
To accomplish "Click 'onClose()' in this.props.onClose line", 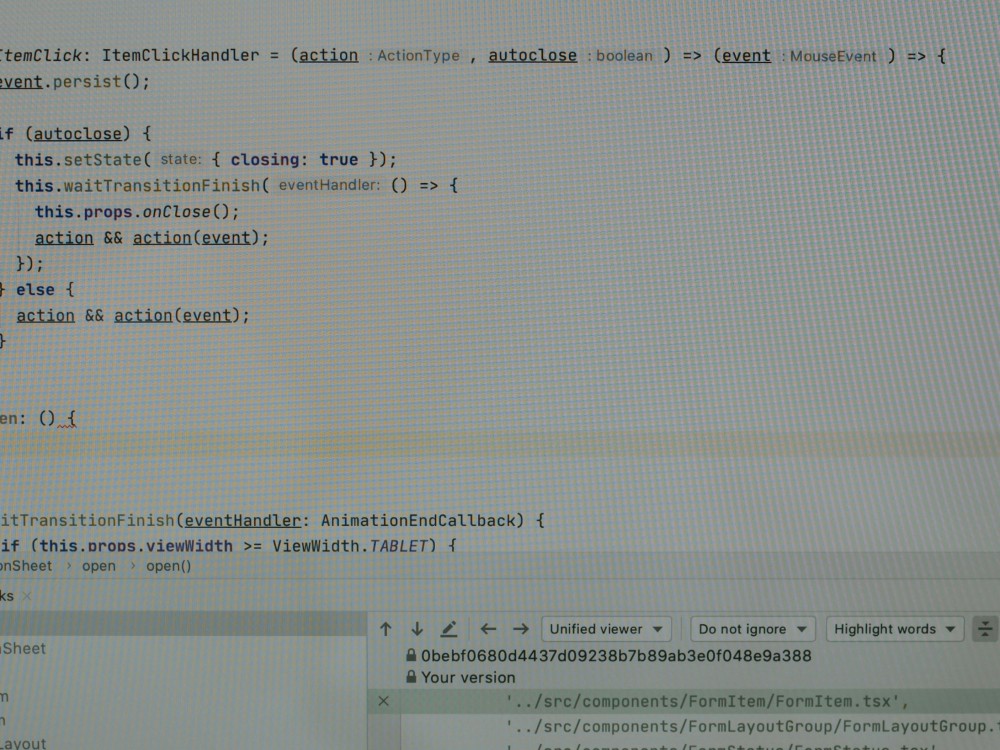I will click(x=185, y=212).
